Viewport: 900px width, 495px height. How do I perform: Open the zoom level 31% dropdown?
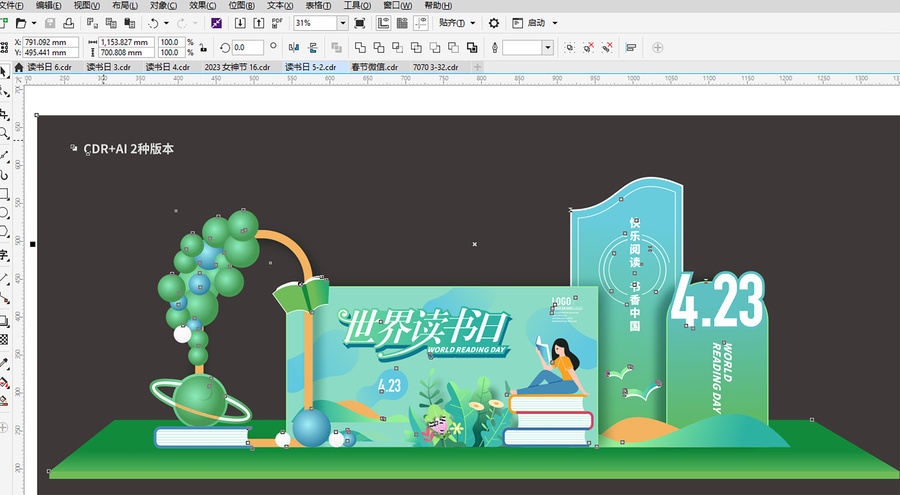343,23
